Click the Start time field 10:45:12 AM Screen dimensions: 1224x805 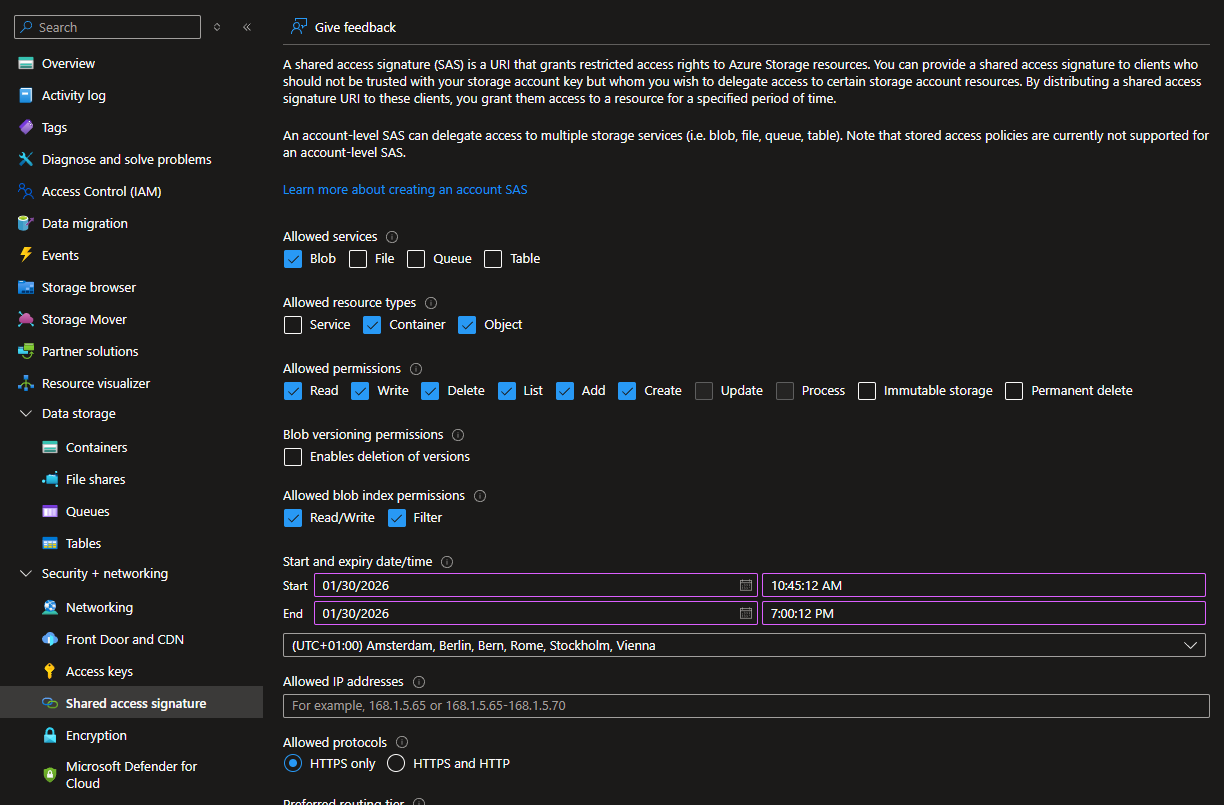coord(984,585)
